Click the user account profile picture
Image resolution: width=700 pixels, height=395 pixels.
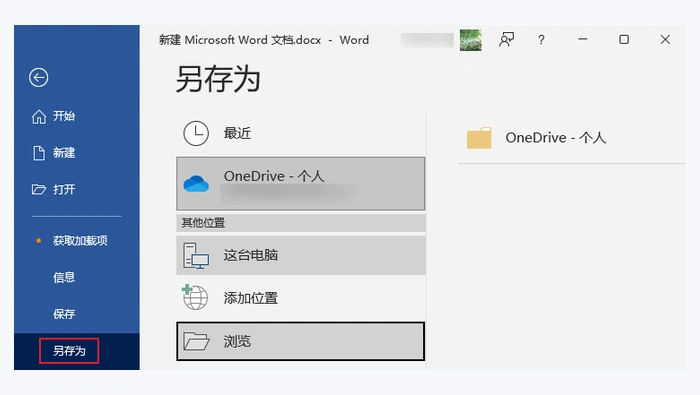coord(471,40)
